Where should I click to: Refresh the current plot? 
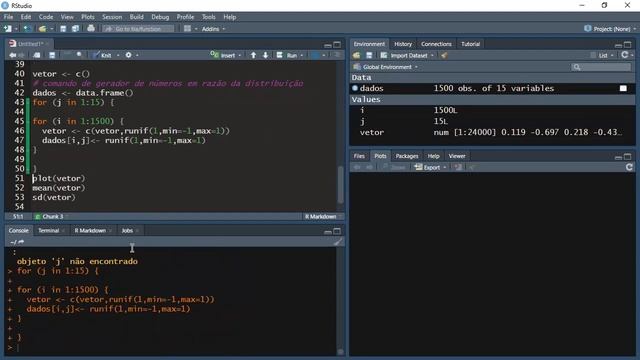pos(629,167)
